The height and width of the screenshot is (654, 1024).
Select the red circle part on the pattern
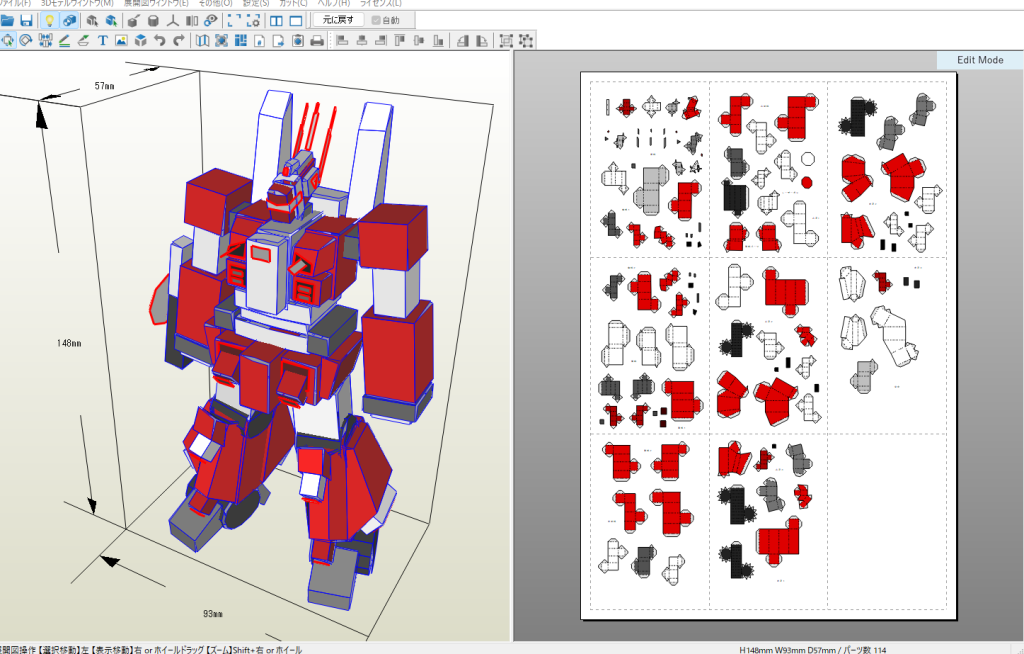[x=807, y=182]
